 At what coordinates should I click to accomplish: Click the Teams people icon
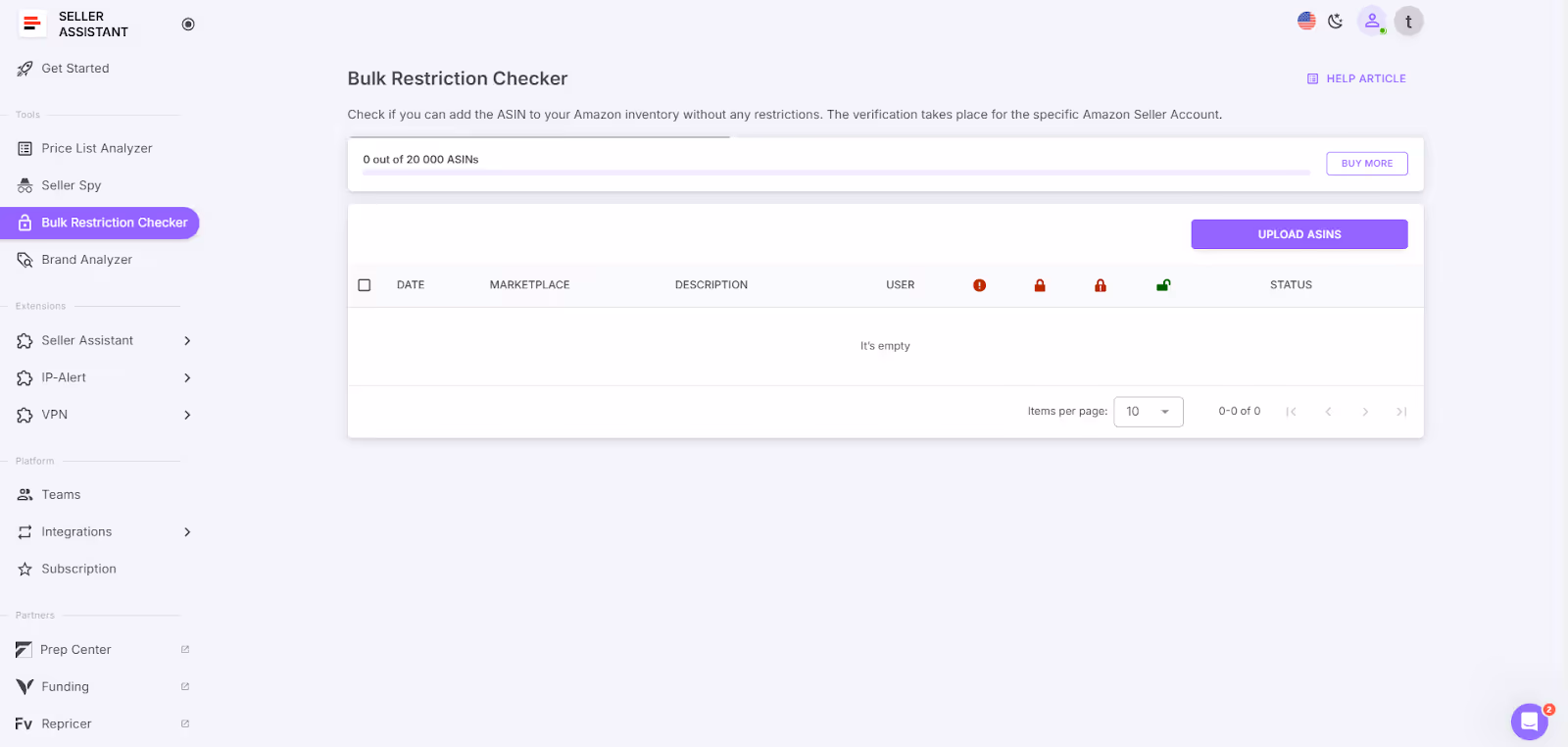25,495
